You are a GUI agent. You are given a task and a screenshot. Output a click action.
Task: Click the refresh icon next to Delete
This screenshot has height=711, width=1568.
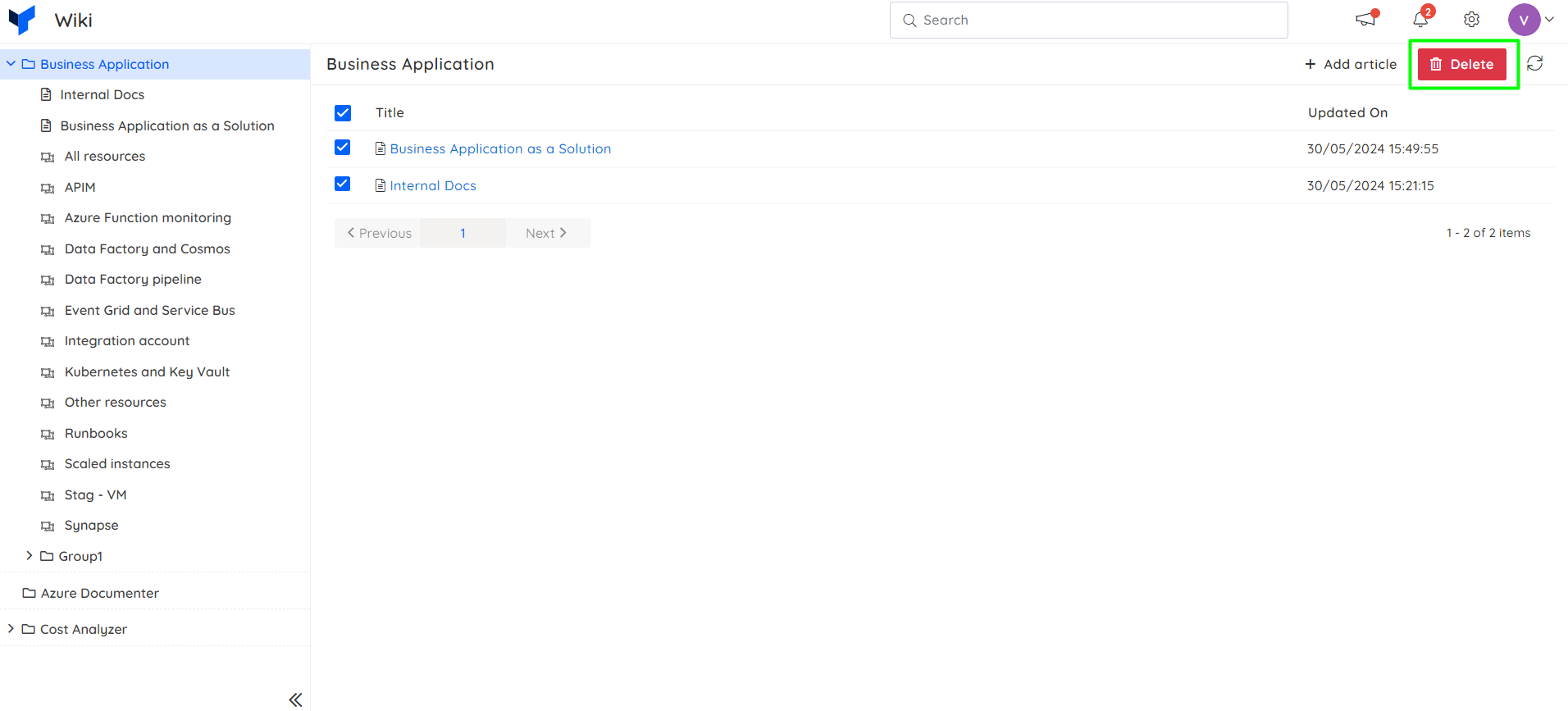[1535, 63]
